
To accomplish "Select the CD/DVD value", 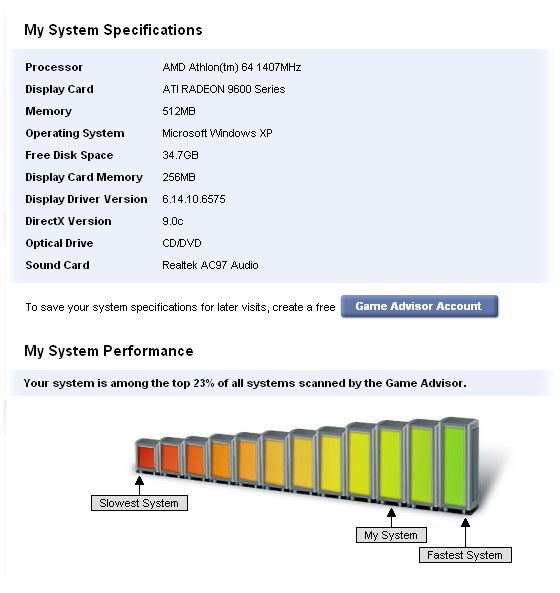I will (x=182, y=243).
